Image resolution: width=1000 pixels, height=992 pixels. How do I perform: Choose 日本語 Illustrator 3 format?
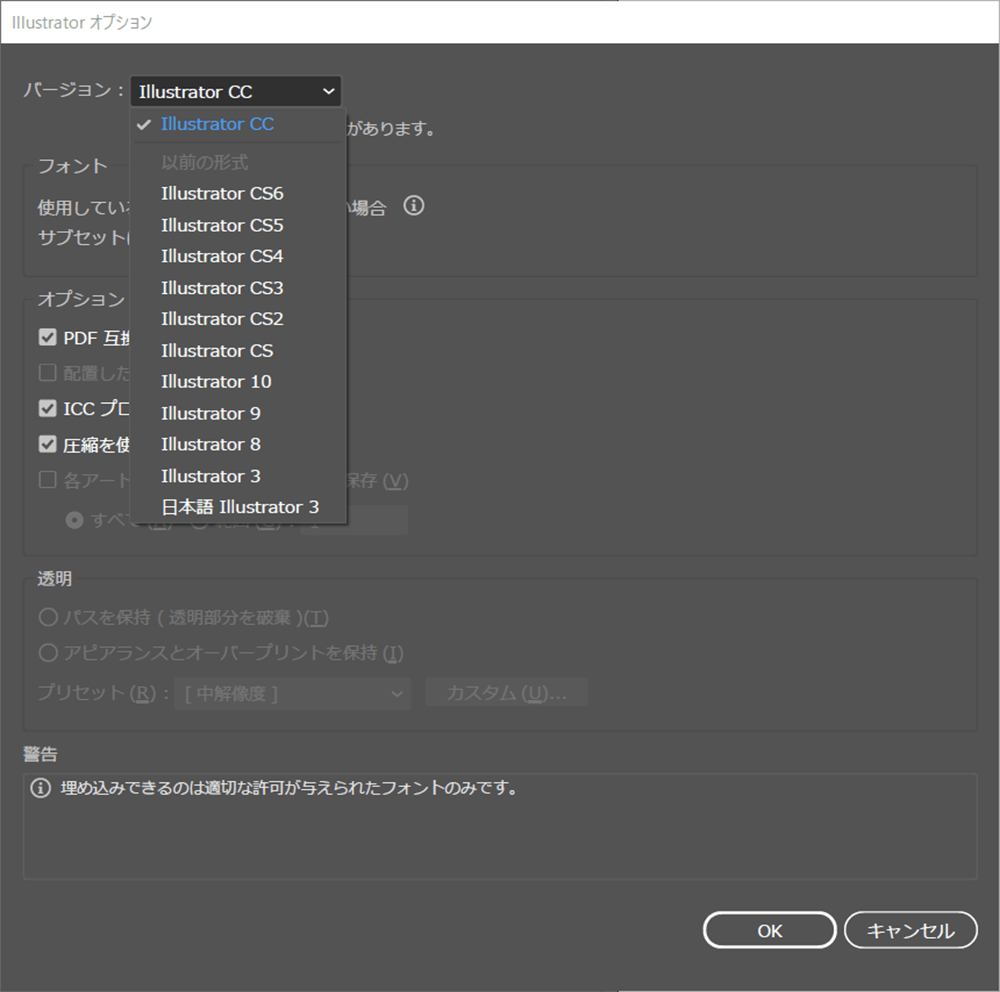click(239, 507)
